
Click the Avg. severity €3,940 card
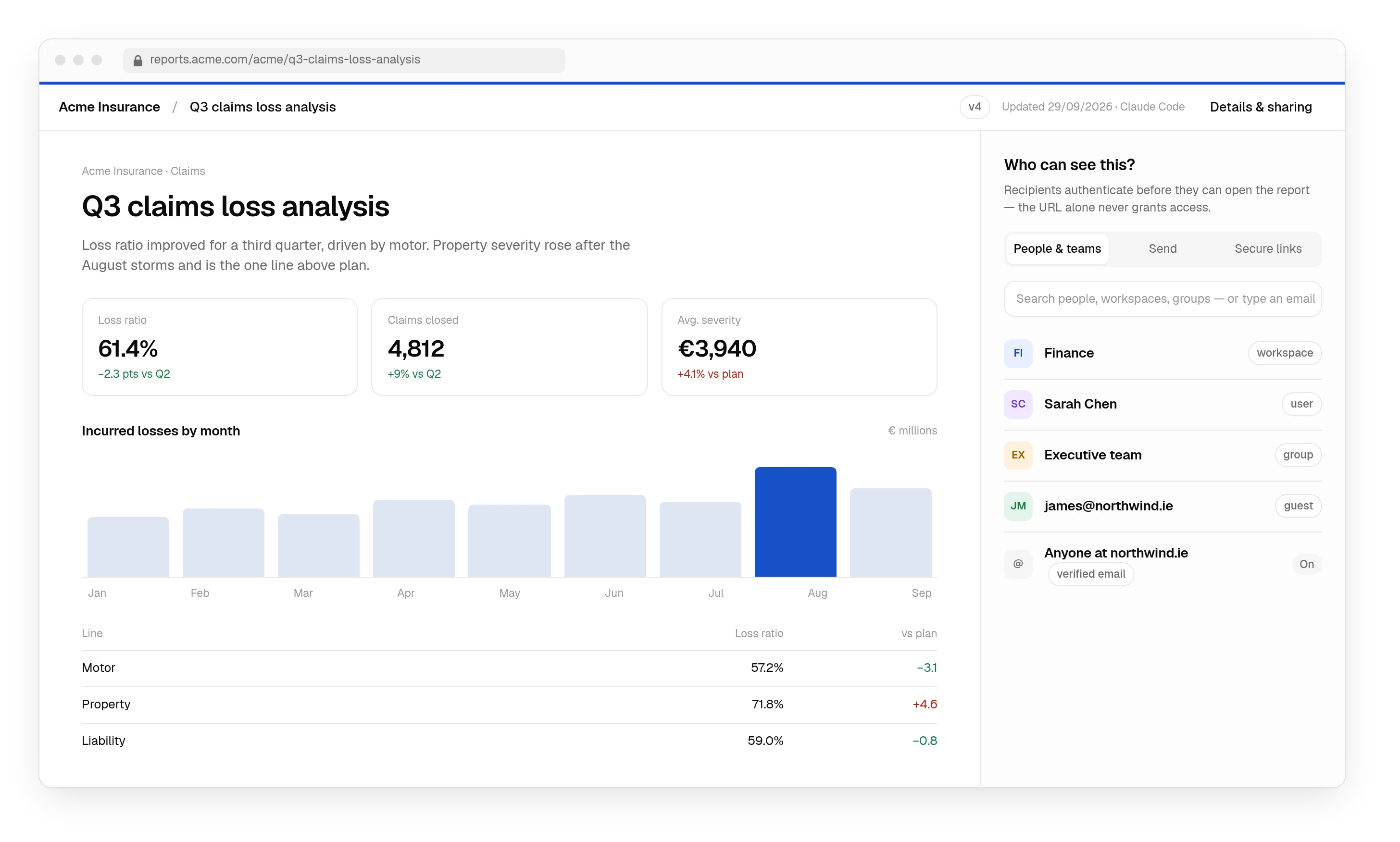coord(799,347)
